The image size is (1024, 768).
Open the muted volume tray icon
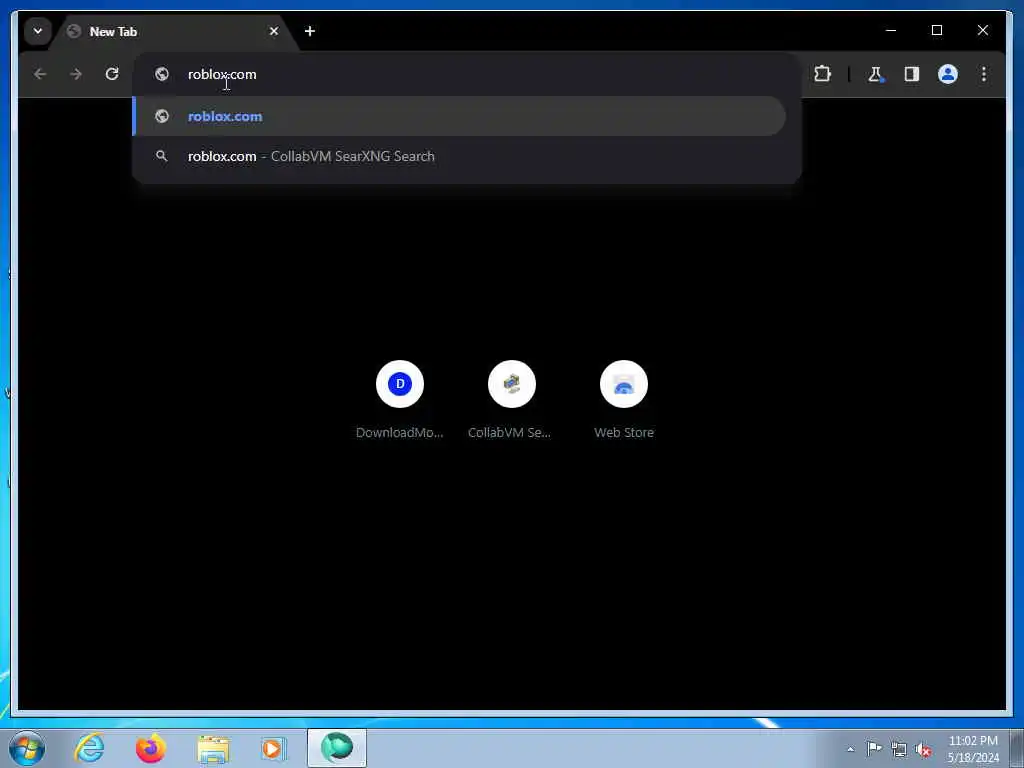923,750
